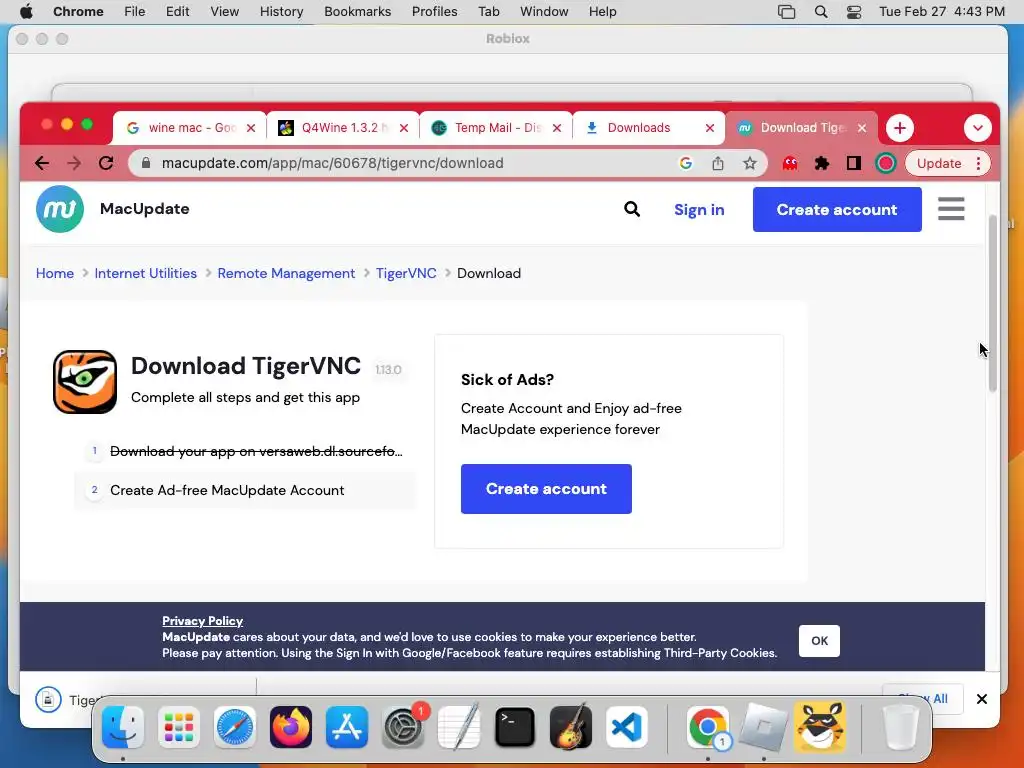Click the address bar URL field

(405, 163)
